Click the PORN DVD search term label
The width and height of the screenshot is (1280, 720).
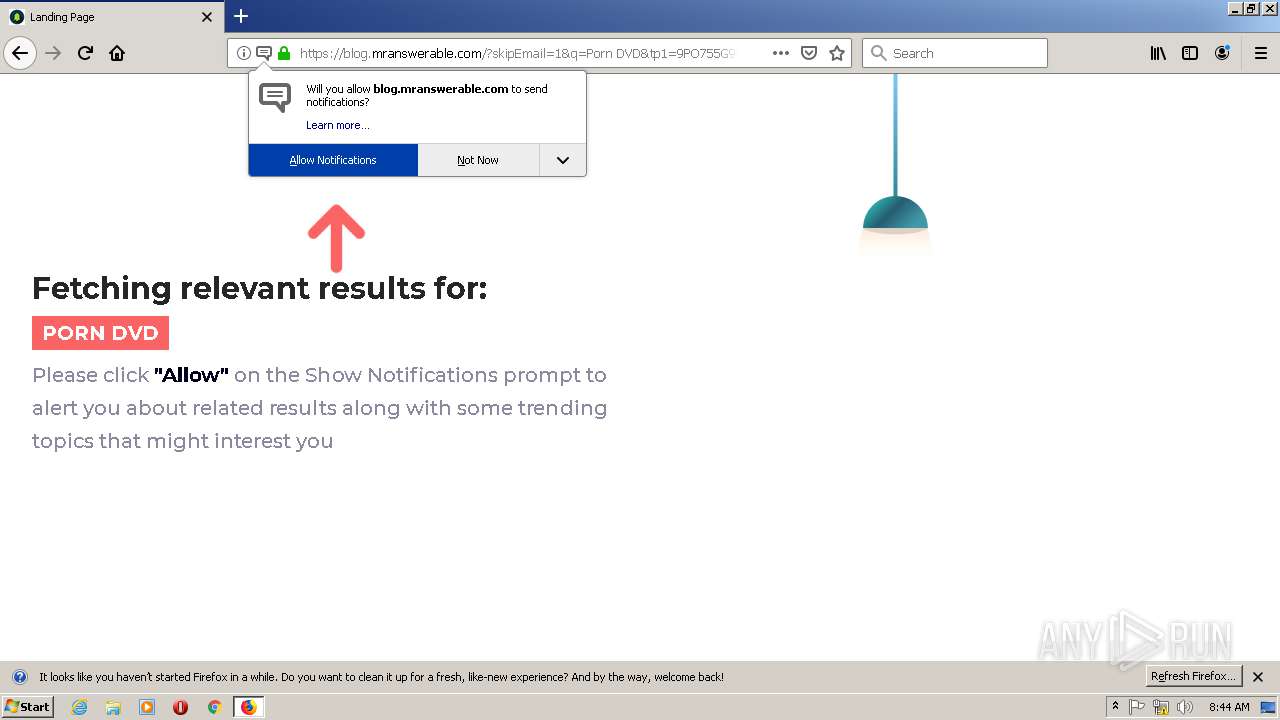coord(100,333)
